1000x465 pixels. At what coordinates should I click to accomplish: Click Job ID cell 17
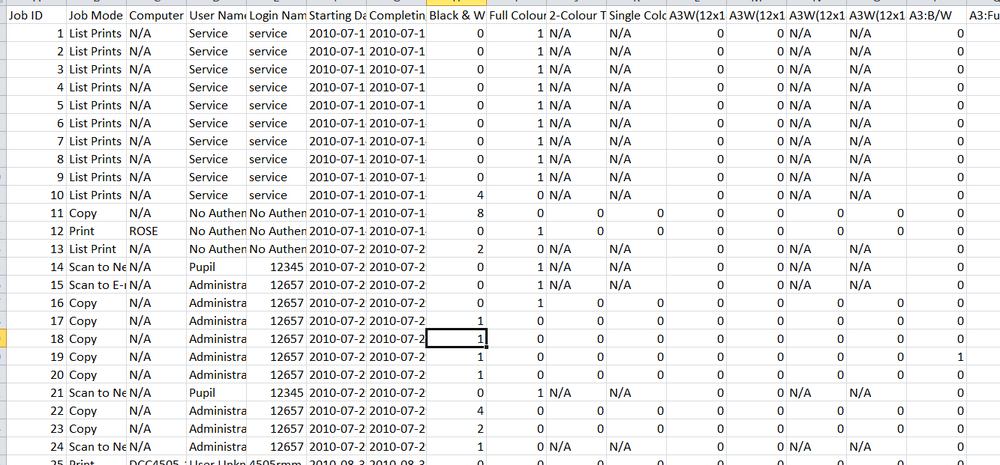[35, 320]
